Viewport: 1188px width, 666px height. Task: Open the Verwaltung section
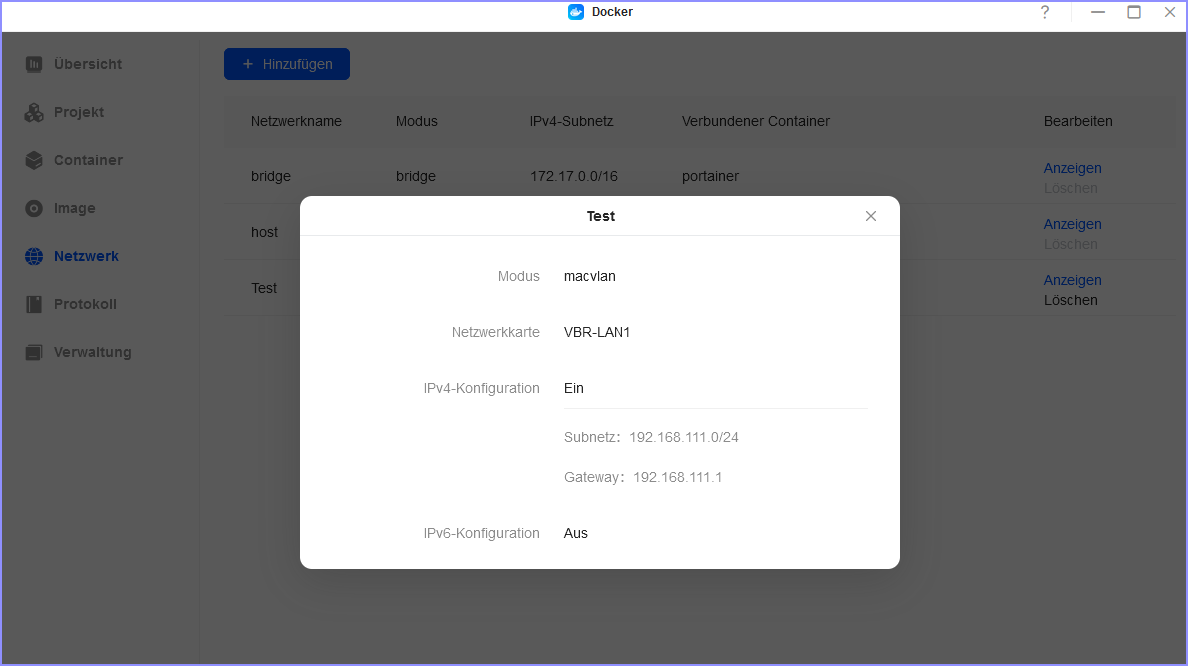92,352
